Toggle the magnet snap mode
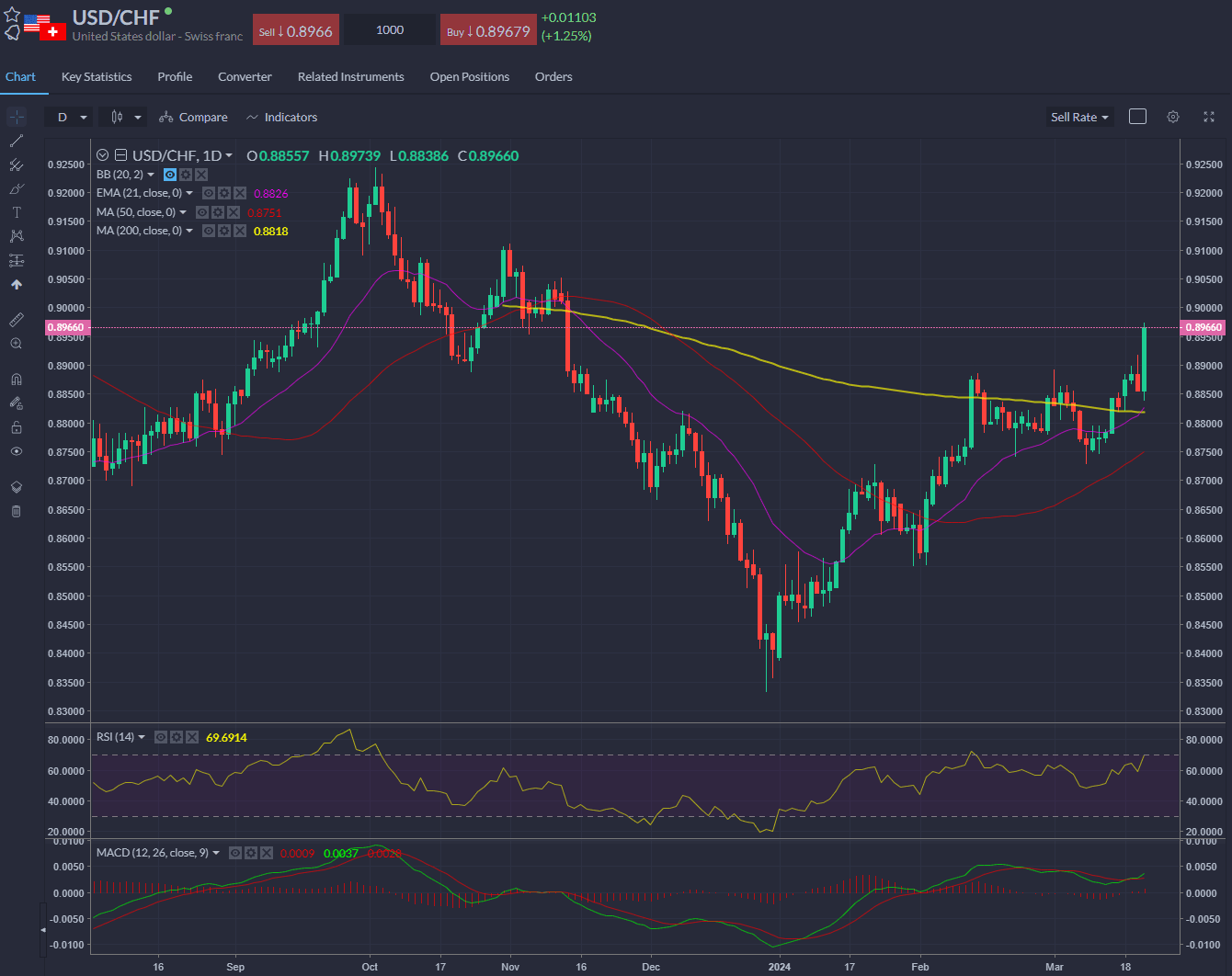Screen dimensions: 1232x976 [x=17, y=379]
